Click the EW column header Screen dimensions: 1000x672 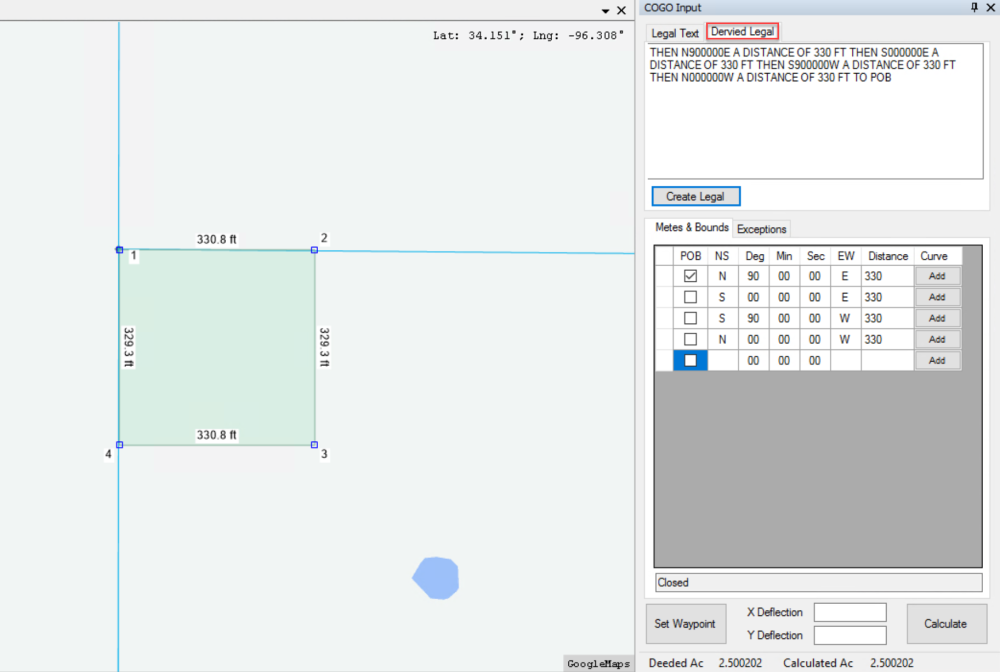point(846,256)
